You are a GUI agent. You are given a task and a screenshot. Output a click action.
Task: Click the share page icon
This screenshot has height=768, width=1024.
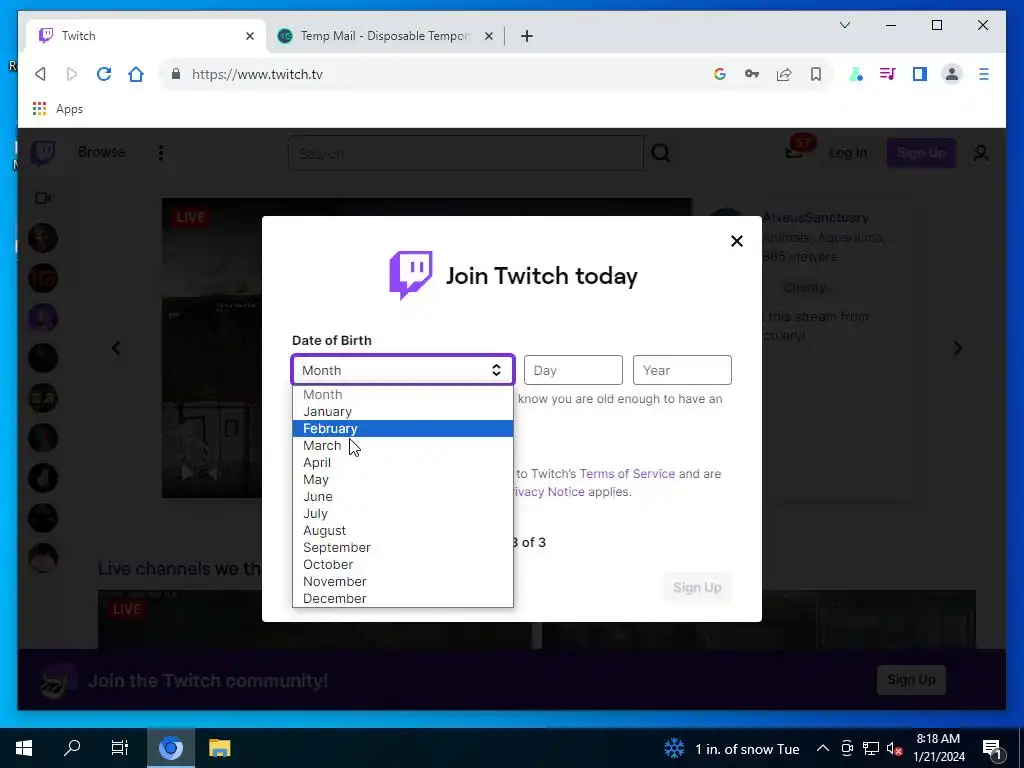point(784,74)
